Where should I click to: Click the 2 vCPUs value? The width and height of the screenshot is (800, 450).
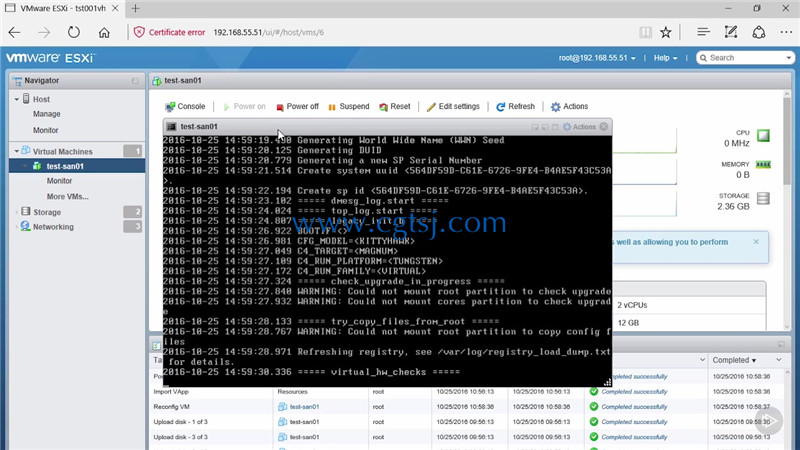pyautogui.click(x=632, y=305)
